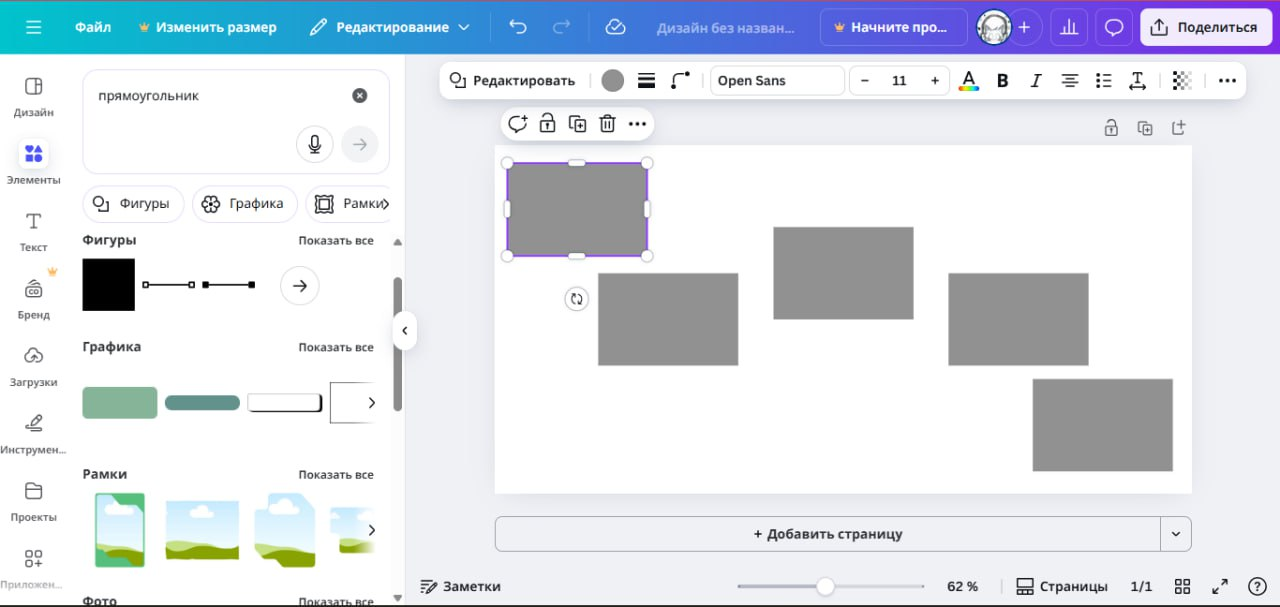Expand the arrow next to Добавить страницу
The height and width of the screenshot is (607, 1280).
coord(1176,534)
